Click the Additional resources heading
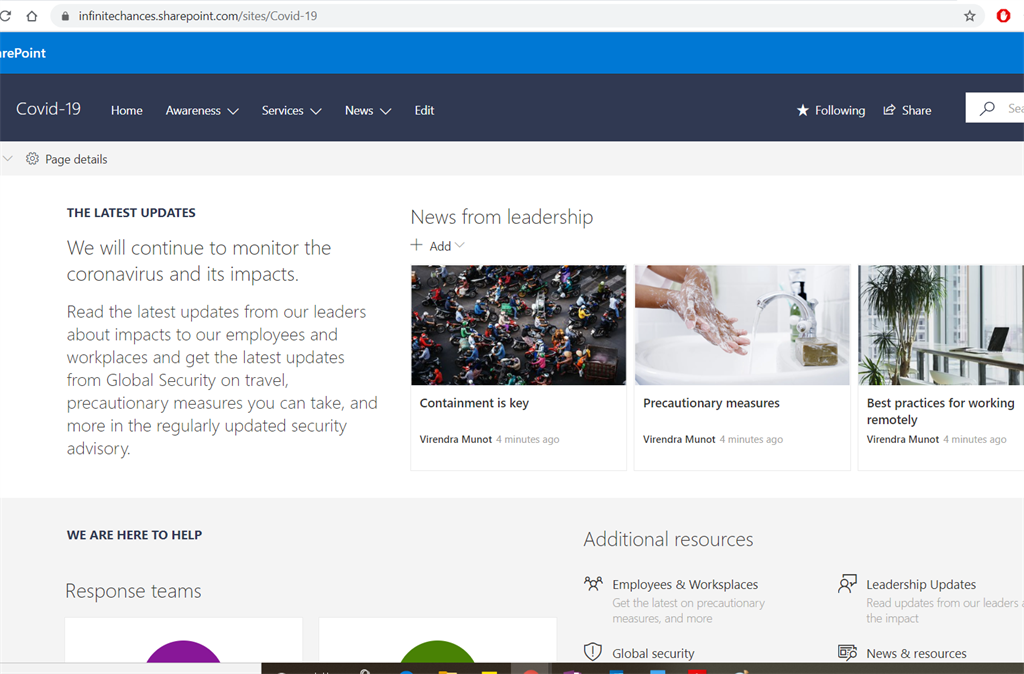1024x674 pixels. coord(668,539)
